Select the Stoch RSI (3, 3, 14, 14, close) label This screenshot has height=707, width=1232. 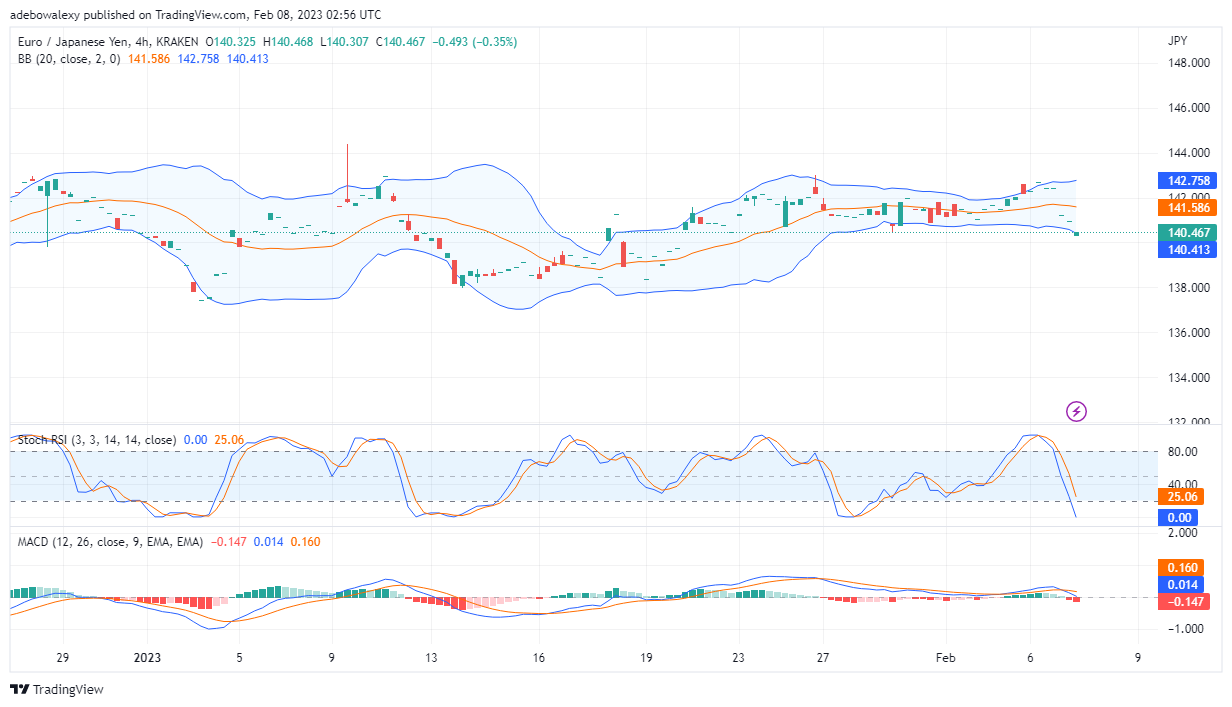coord(97,440)
